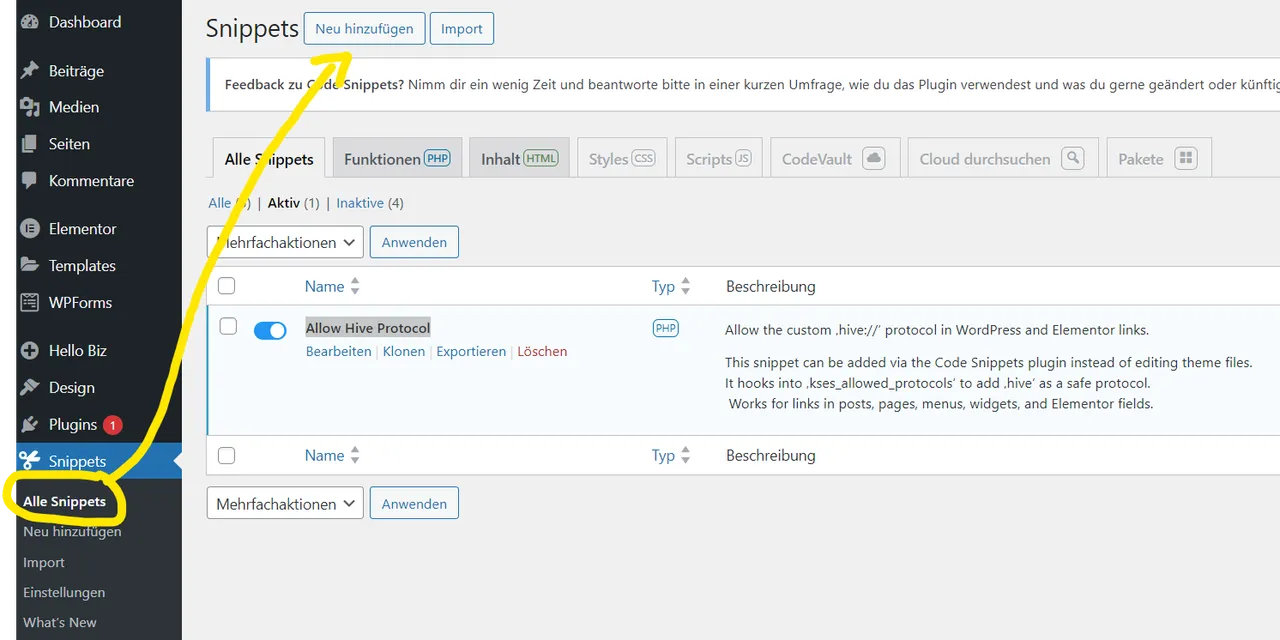
Task: Click grid icon on Pakete tab
Action: pos(1185,158)
